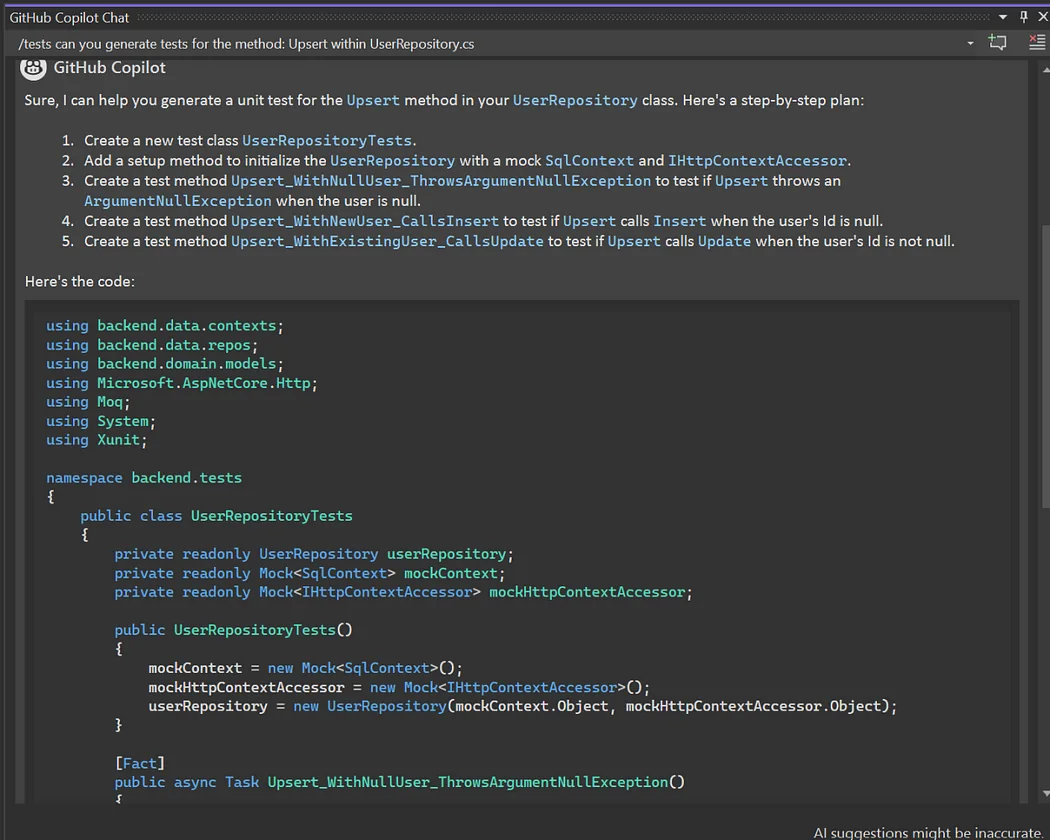The width and height of the screenshot is (1050, 840).
Task: Click the "using backend.domain.models;" code line
Action: pos(165,364)
